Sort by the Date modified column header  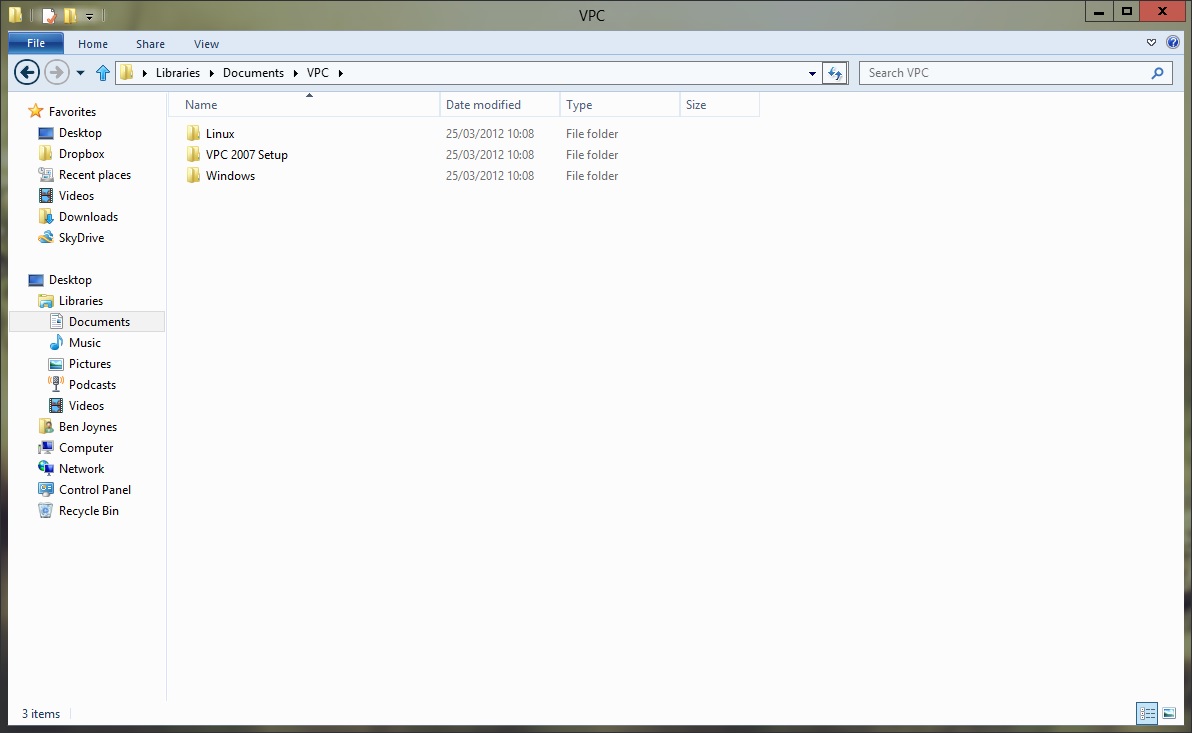499,105
